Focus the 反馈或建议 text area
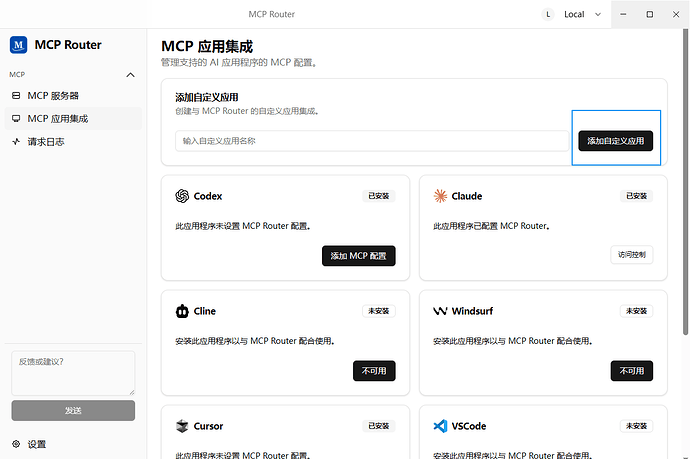This screenshot has height=459, width=690. [73, 373]
